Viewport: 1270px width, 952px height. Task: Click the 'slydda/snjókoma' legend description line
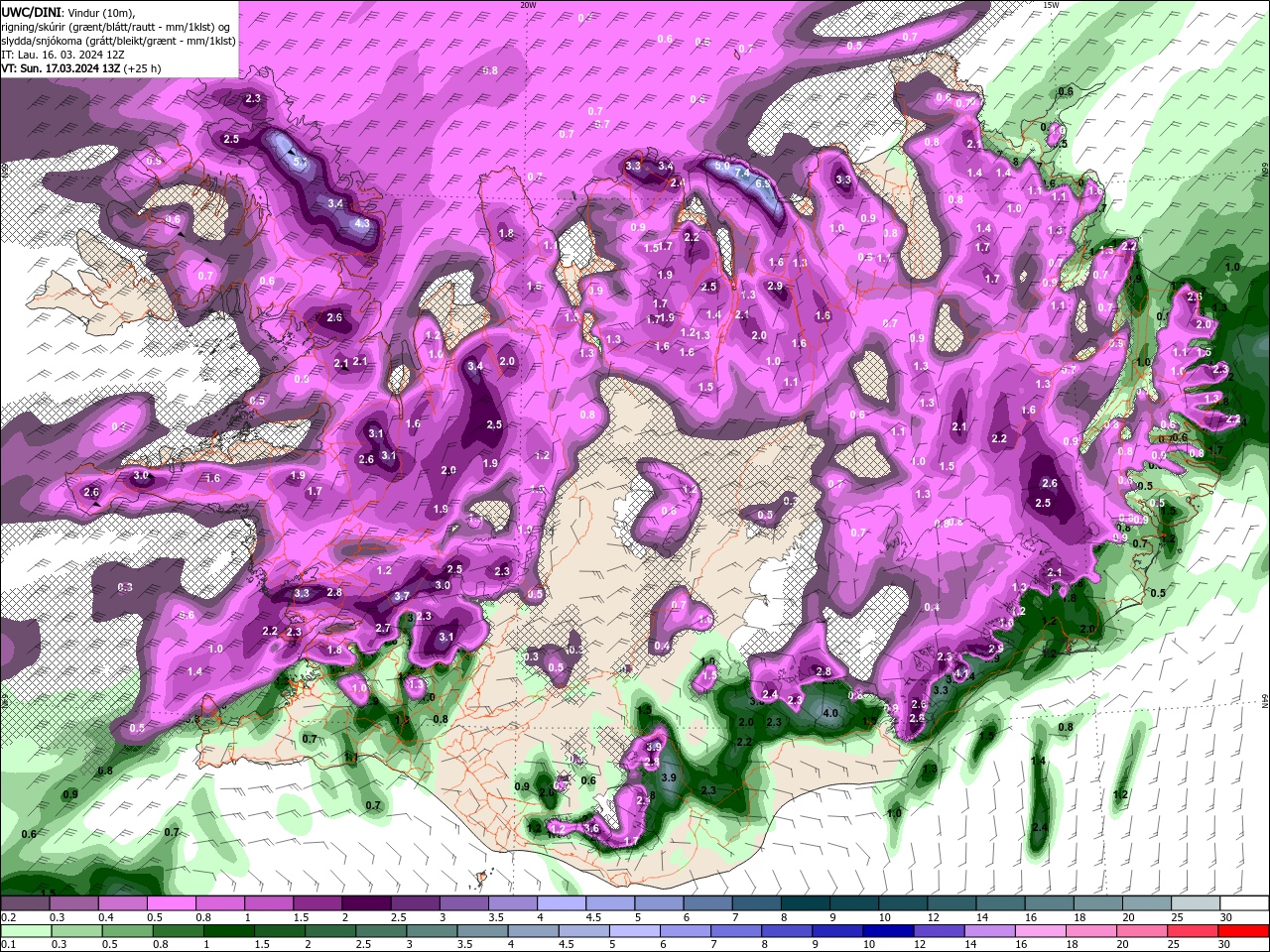tap(118, 41)
